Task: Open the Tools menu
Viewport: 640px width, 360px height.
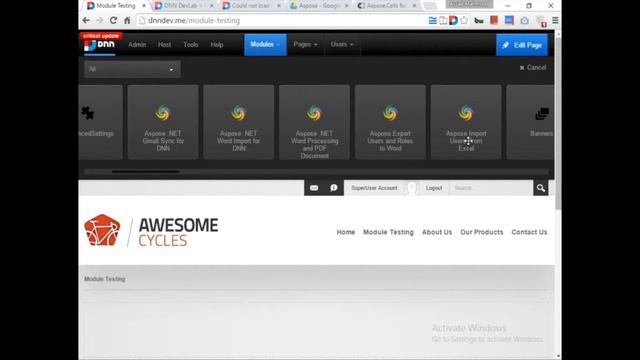Action: click(x=191, y=44)
